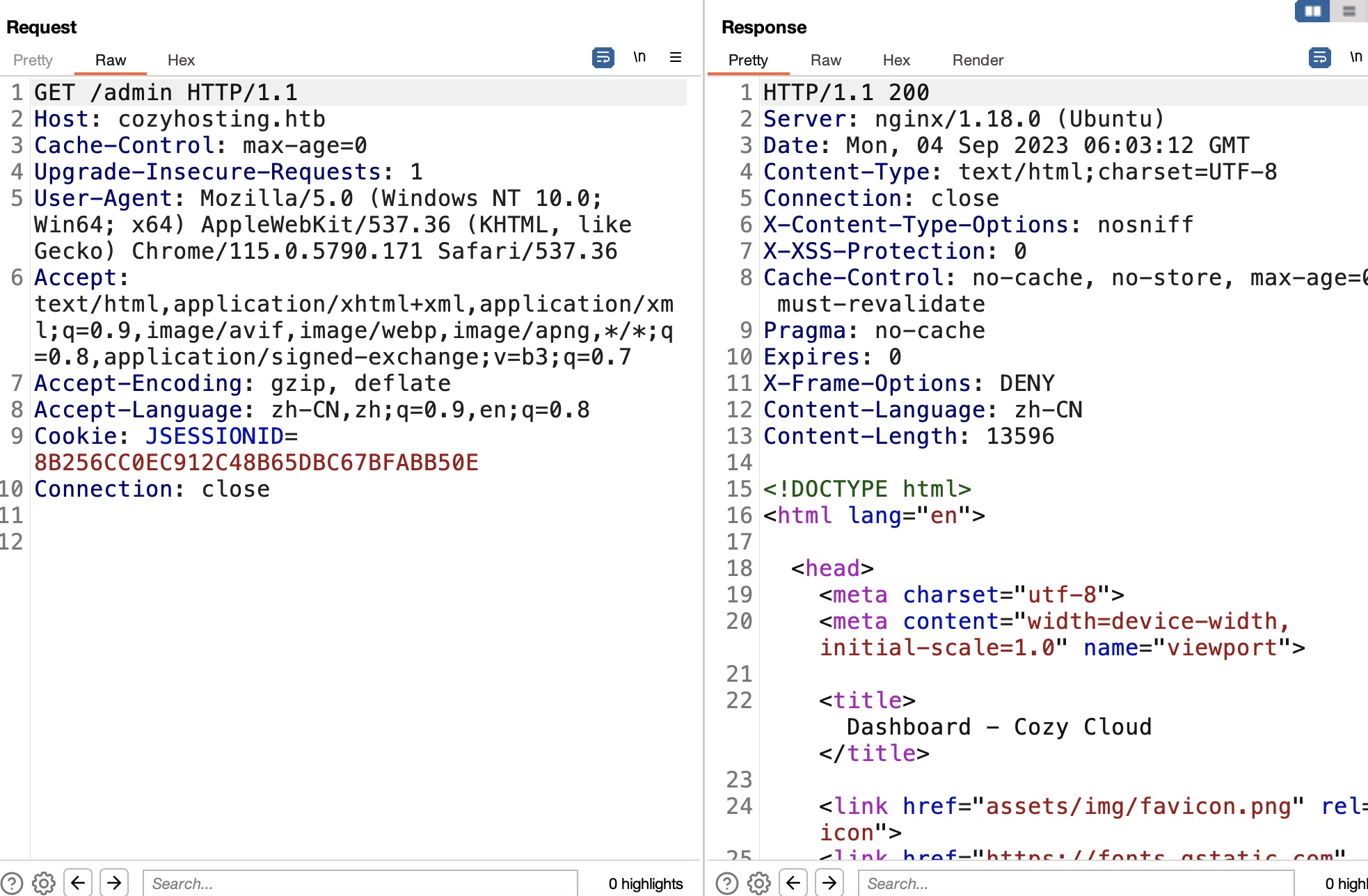1368x896 pixels.
Task: Toggle word wrap icon in Request panel
Action: coord(603,58)
